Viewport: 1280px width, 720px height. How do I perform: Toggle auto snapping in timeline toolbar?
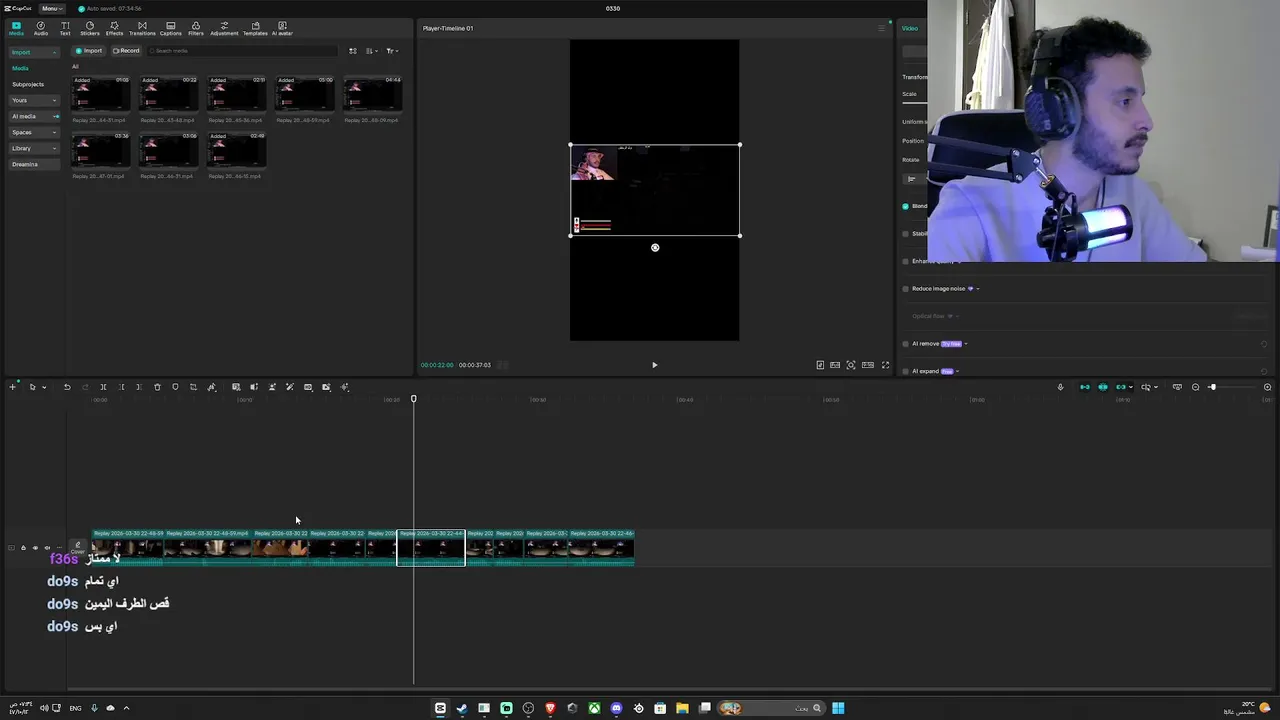click(1103, 387)
